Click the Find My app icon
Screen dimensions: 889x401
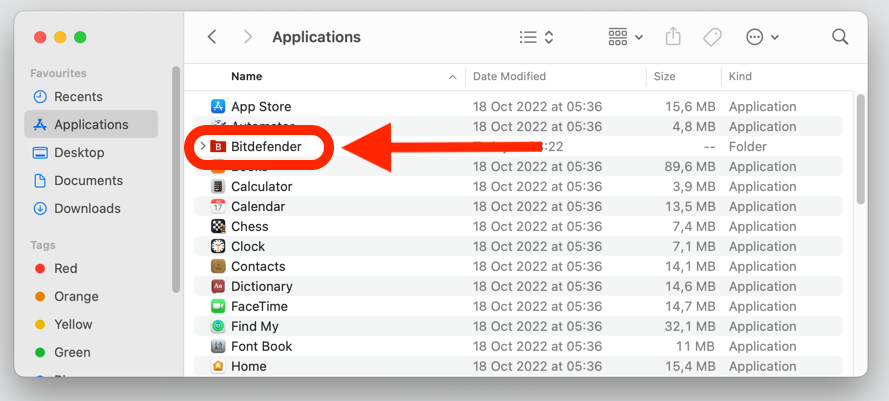[218, 326]
